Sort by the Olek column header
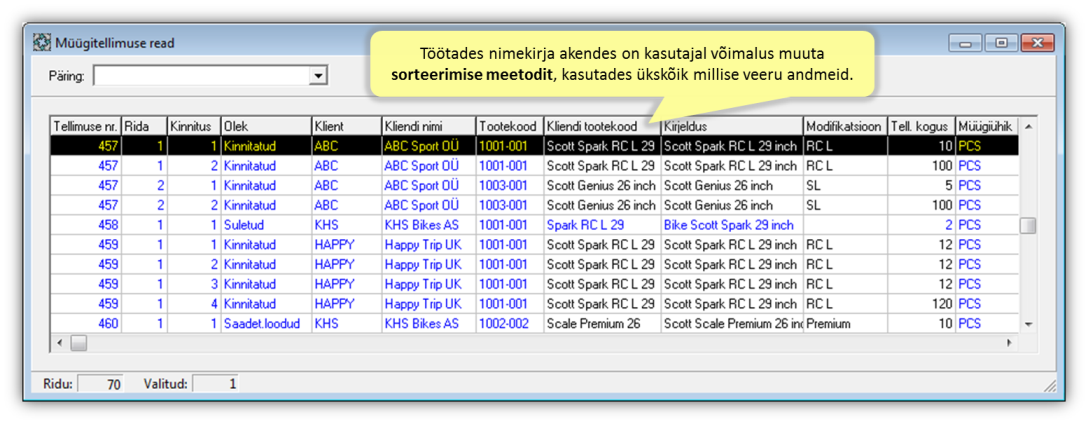This screenshot has height=424, width=1088. coord(266,127)
